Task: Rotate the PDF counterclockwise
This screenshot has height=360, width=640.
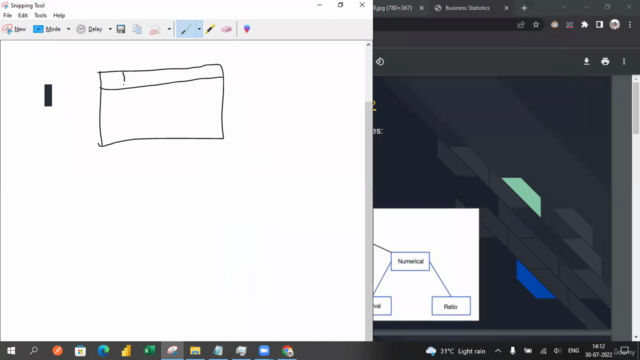Action: point(380,62)
